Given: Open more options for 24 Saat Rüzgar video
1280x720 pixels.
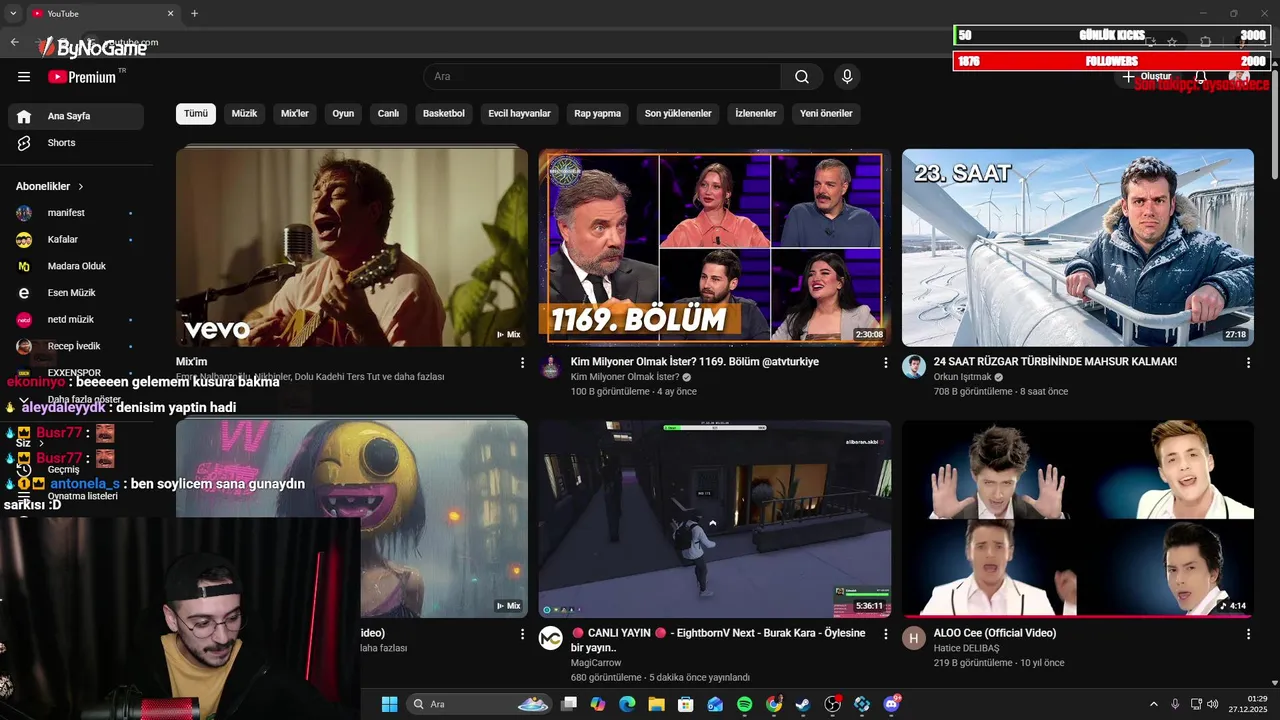Looking at the screenshot, I should (x=1248, y=362).
